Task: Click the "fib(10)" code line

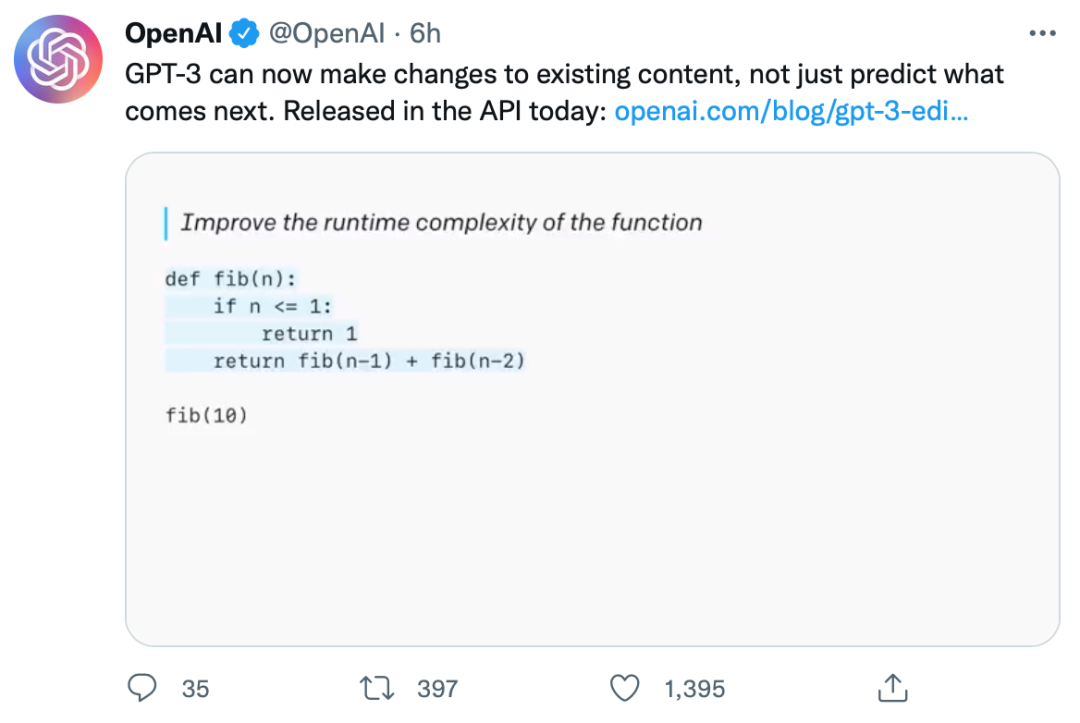Action: tap(206, 415)
